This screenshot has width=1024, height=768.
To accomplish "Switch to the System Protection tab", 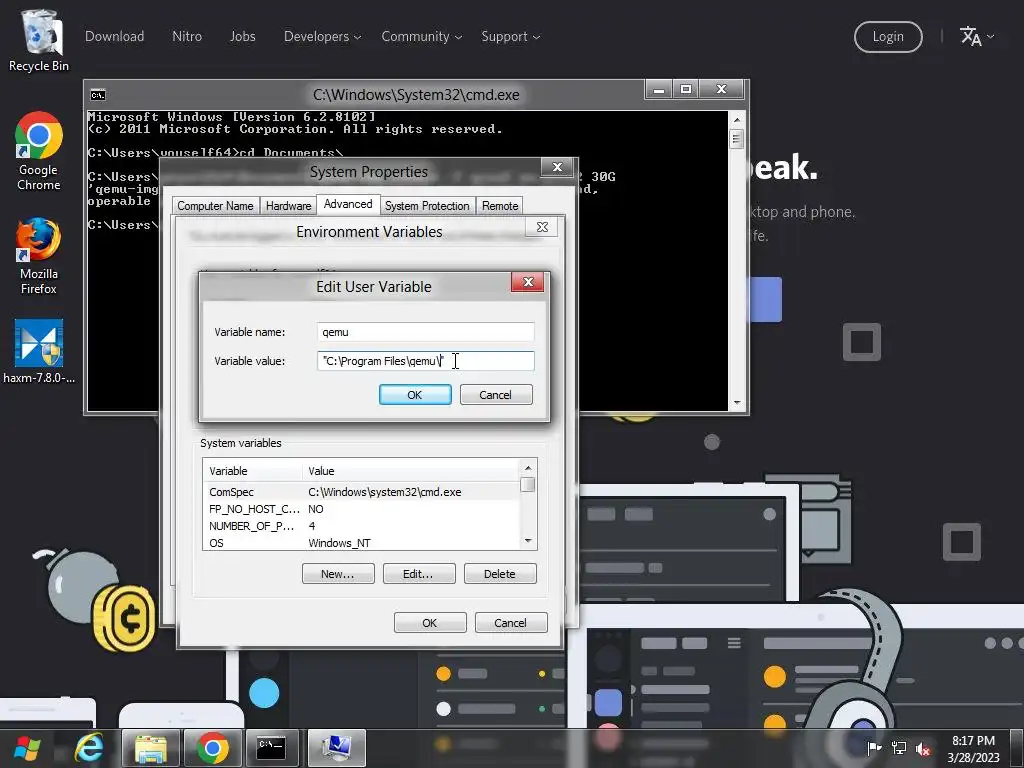I will [427, 206].
